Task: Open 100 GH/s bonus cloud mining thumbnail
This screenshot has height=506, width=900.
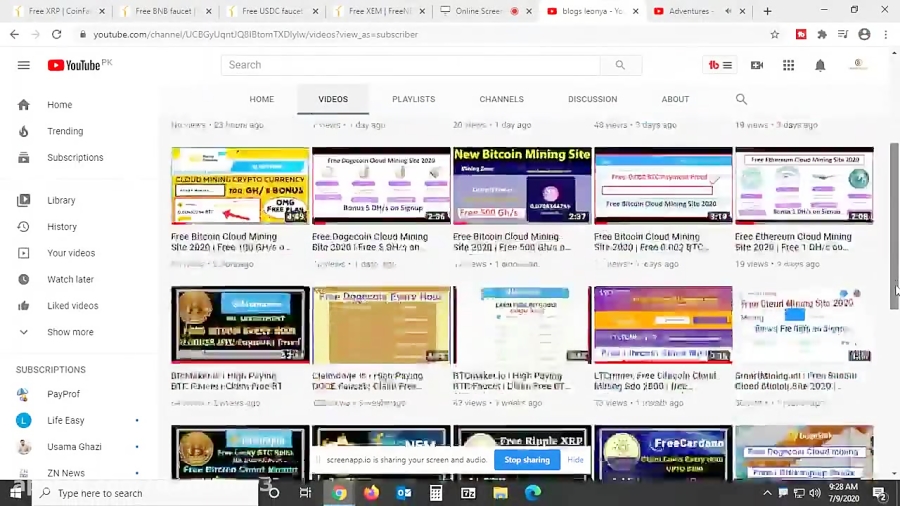Action: coord(240,186)
